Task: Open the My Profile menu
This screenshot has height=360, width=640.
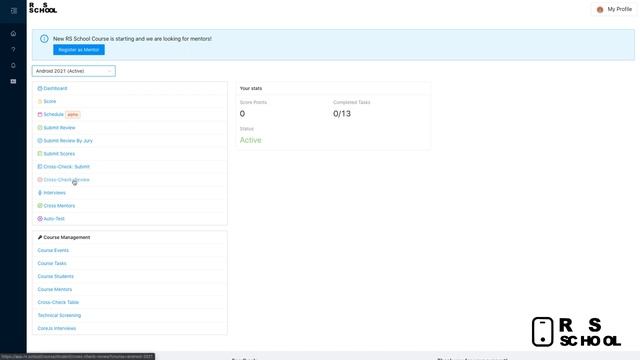Action: point(614,9)
